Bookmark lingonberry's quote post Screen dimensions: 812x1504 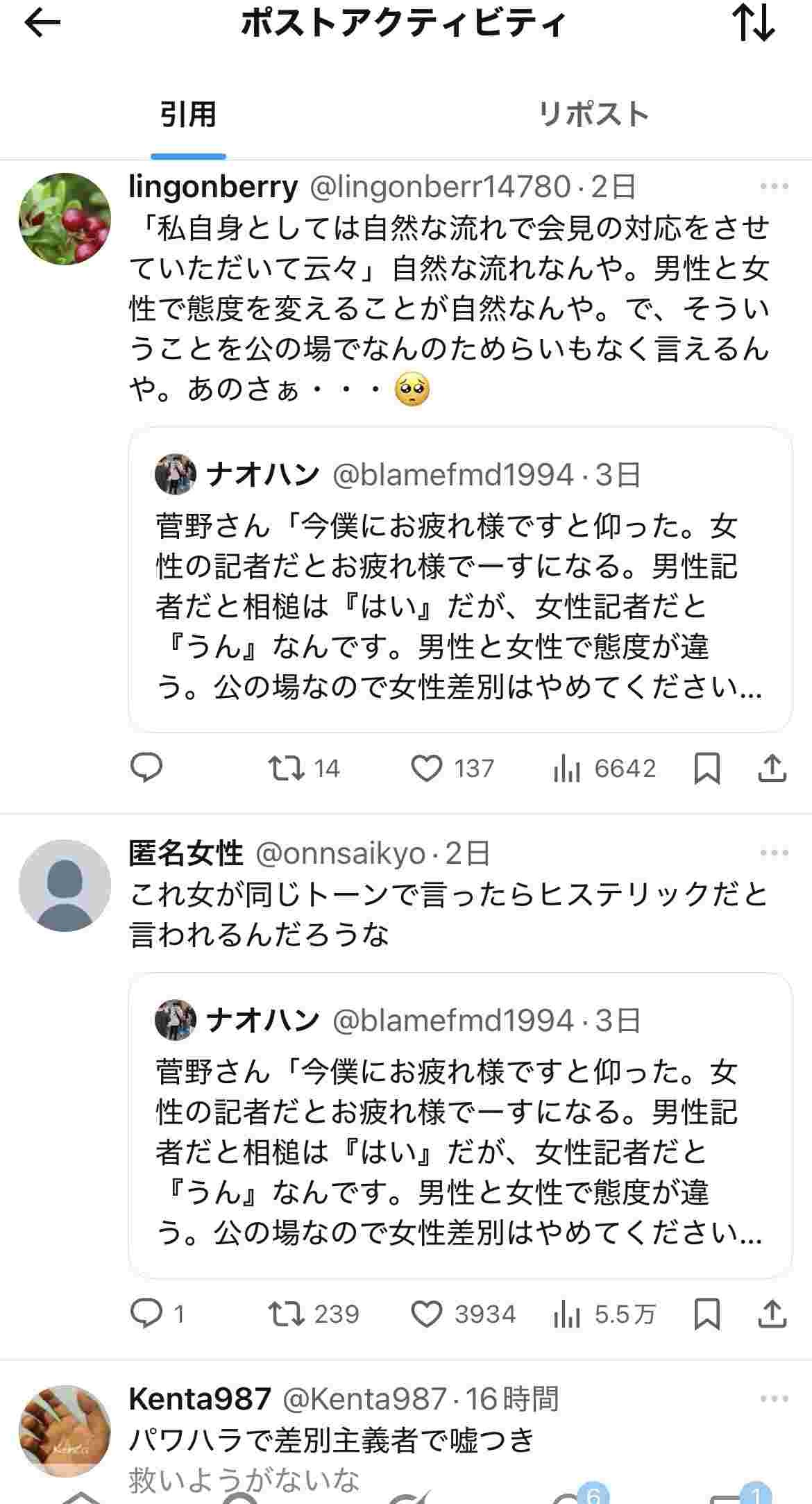tap(707, 768)
